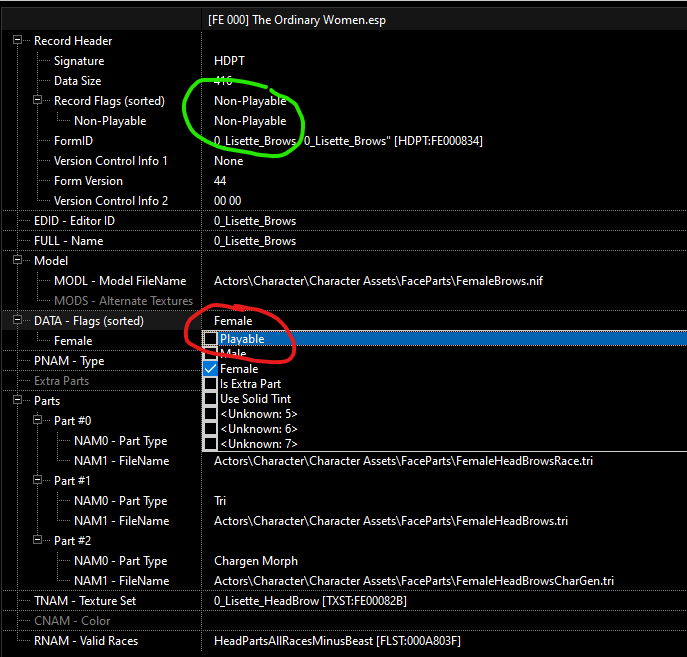687x657 pixels.
Task: Collapse the DATA - Flags (sorted) node
Action: 18,320
